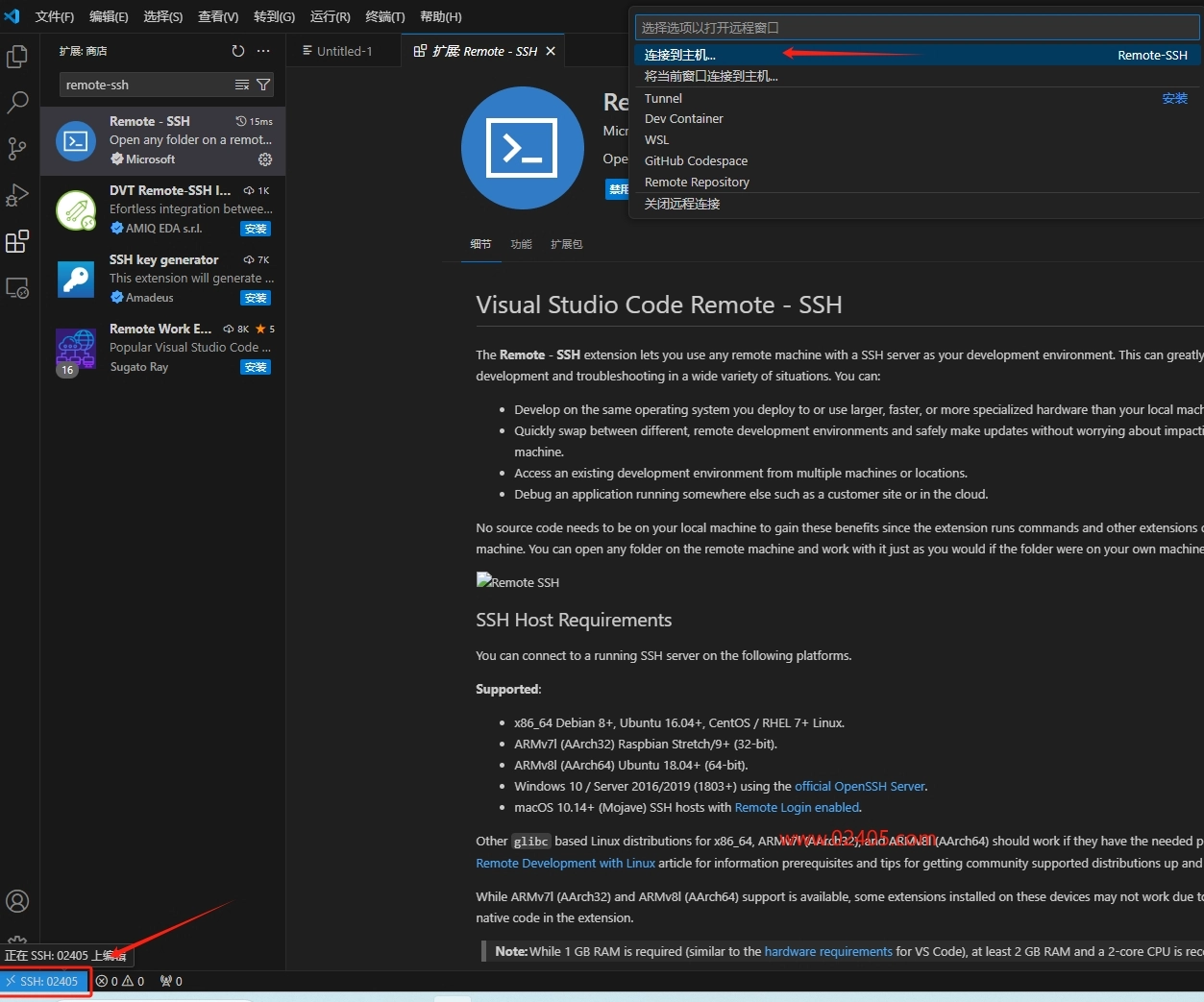Open the 终端(T) menu

[x=385, y=16]
